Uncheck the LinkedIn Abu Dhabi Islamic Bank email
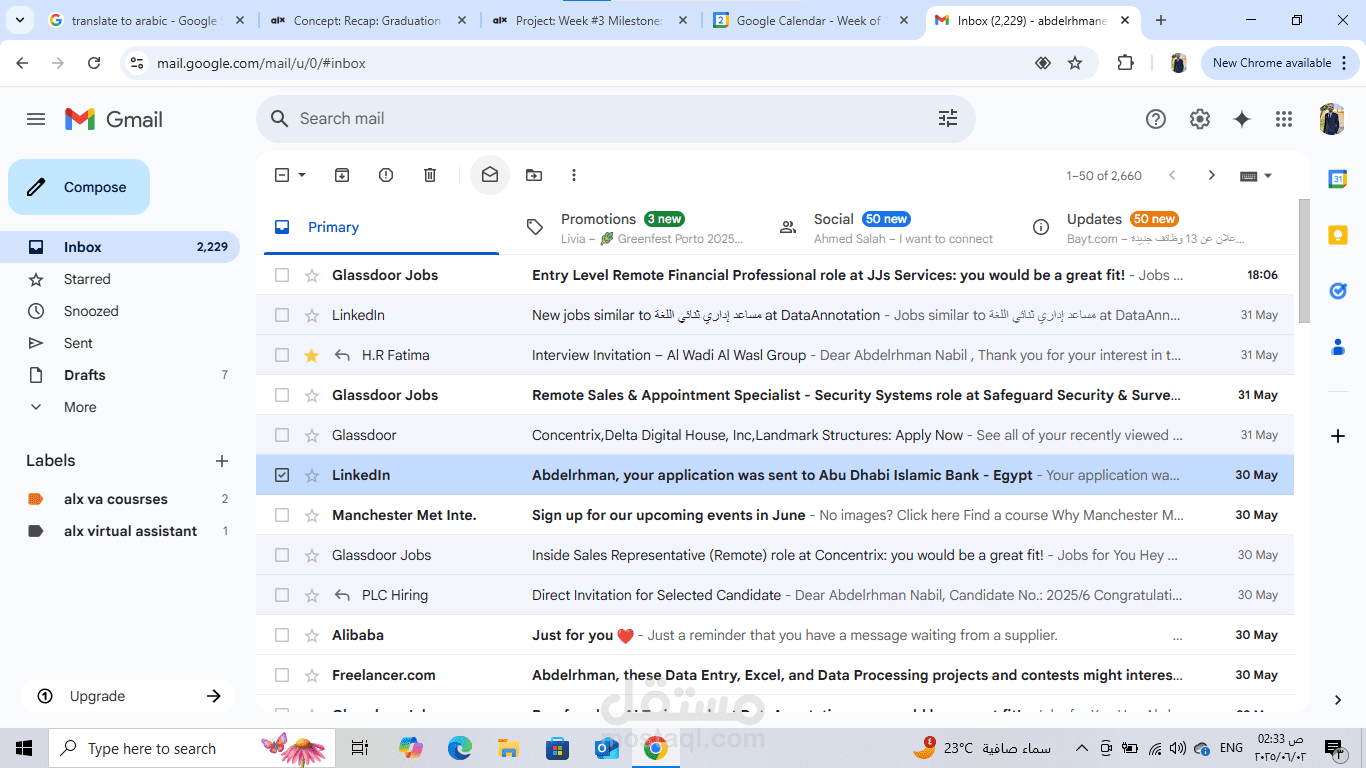This screenshot has width=1366, height=768. (x=282, y=475)
